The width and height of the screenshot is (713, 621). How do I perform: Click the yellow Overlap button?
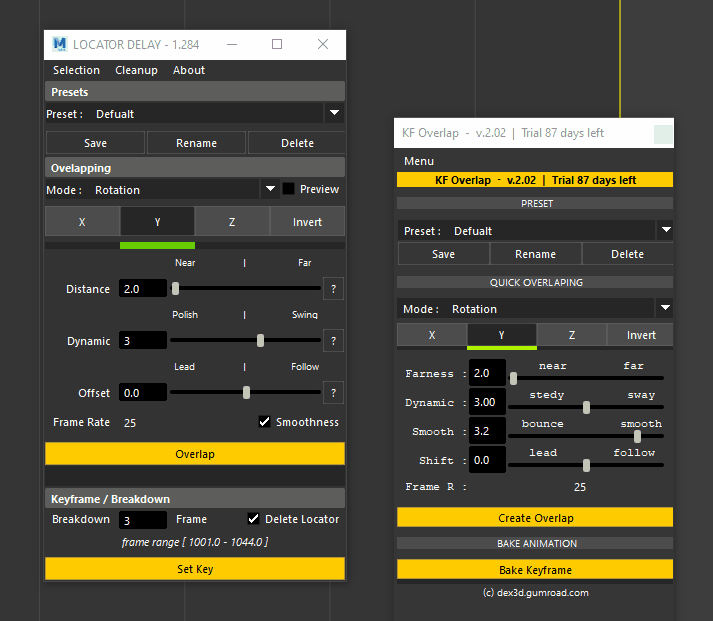(195, 454)
